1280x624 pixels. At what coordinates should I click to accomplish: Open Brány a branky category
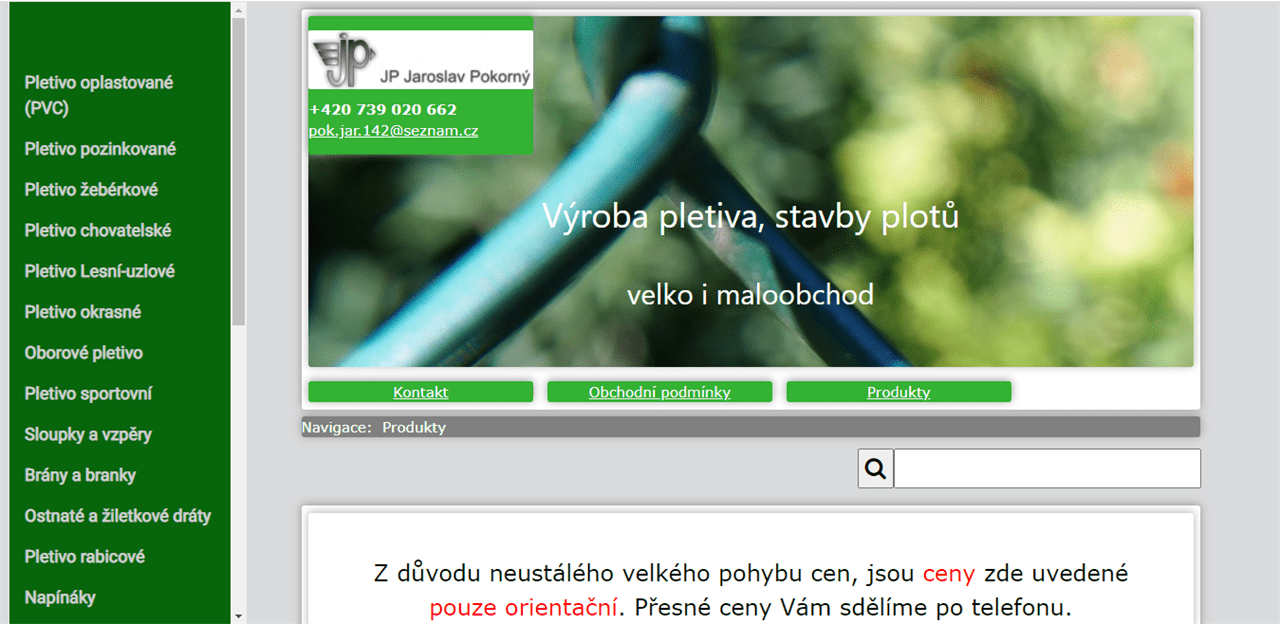pos(80,476)
